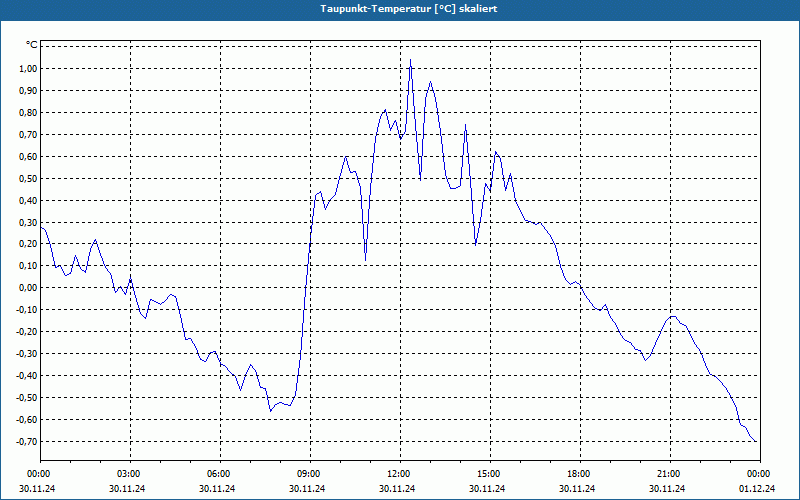800x500 pixels.
Task: Click the 06:00 time label
Action: click(220, 474)
